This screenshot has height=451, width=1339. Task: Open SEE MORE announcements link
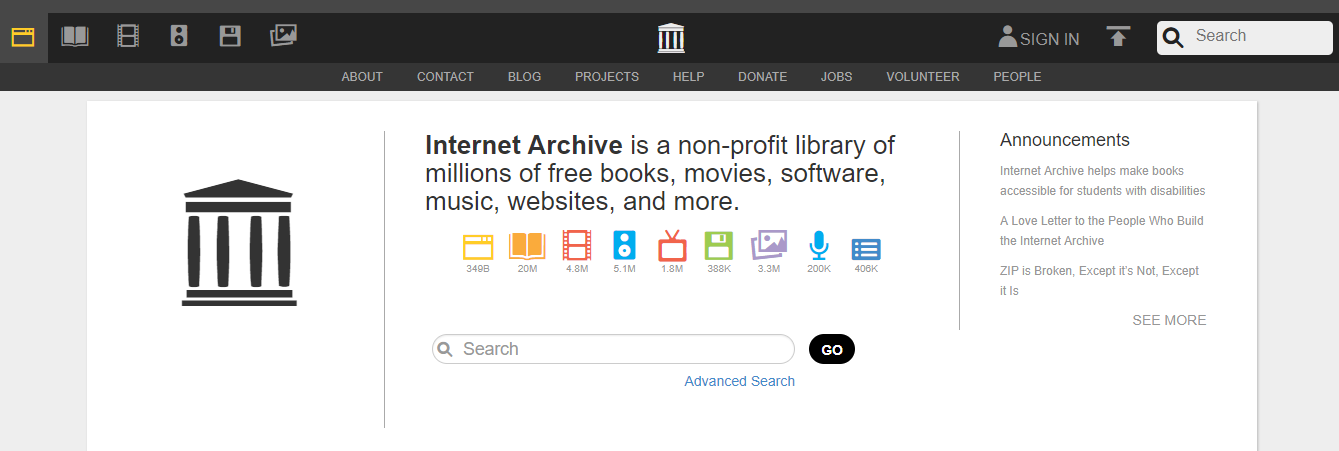tap(1168, 320)
